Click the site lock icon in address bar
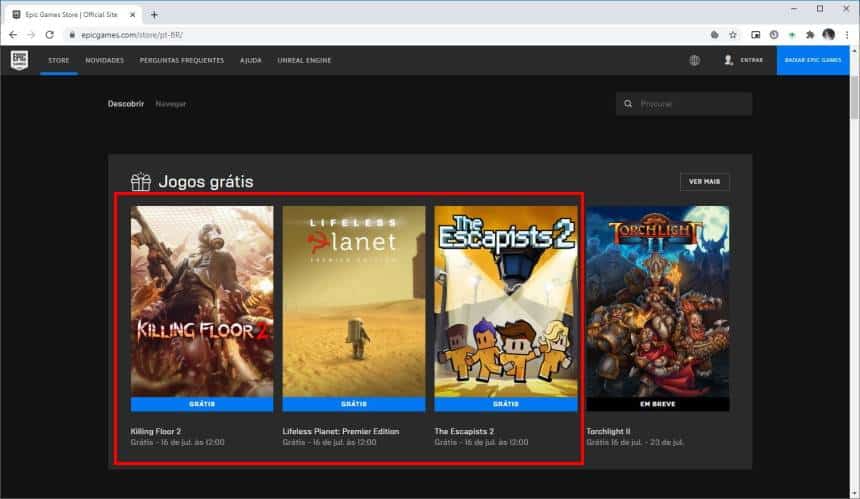860x499 pixels. 72,35
